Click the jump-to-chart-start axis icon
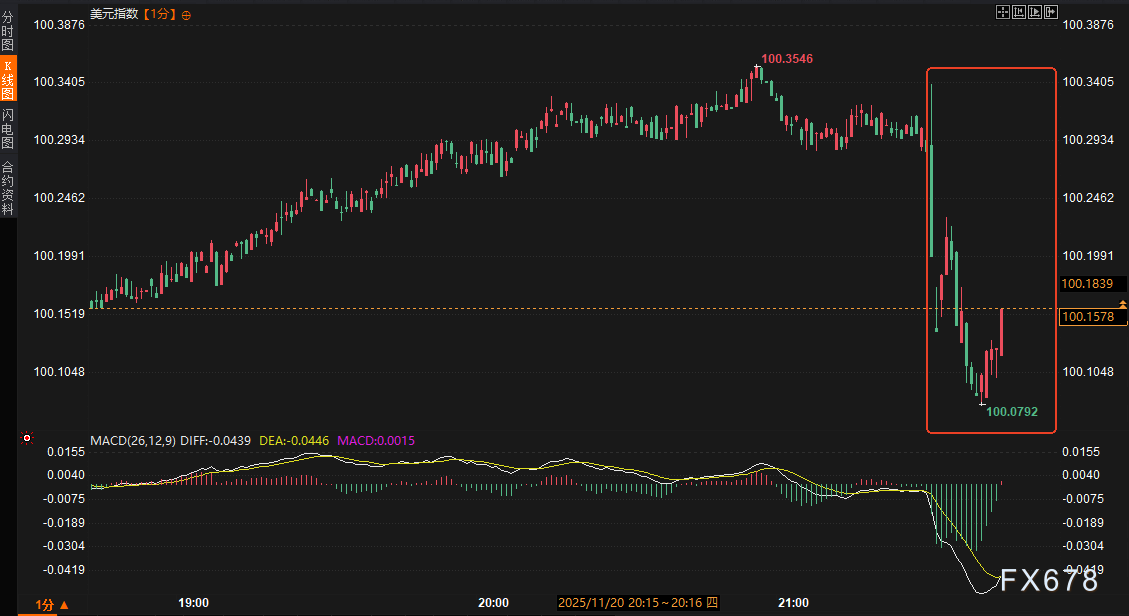Image resolution: width=1129 pixels, height=616 pixels. click(1019, 12)
